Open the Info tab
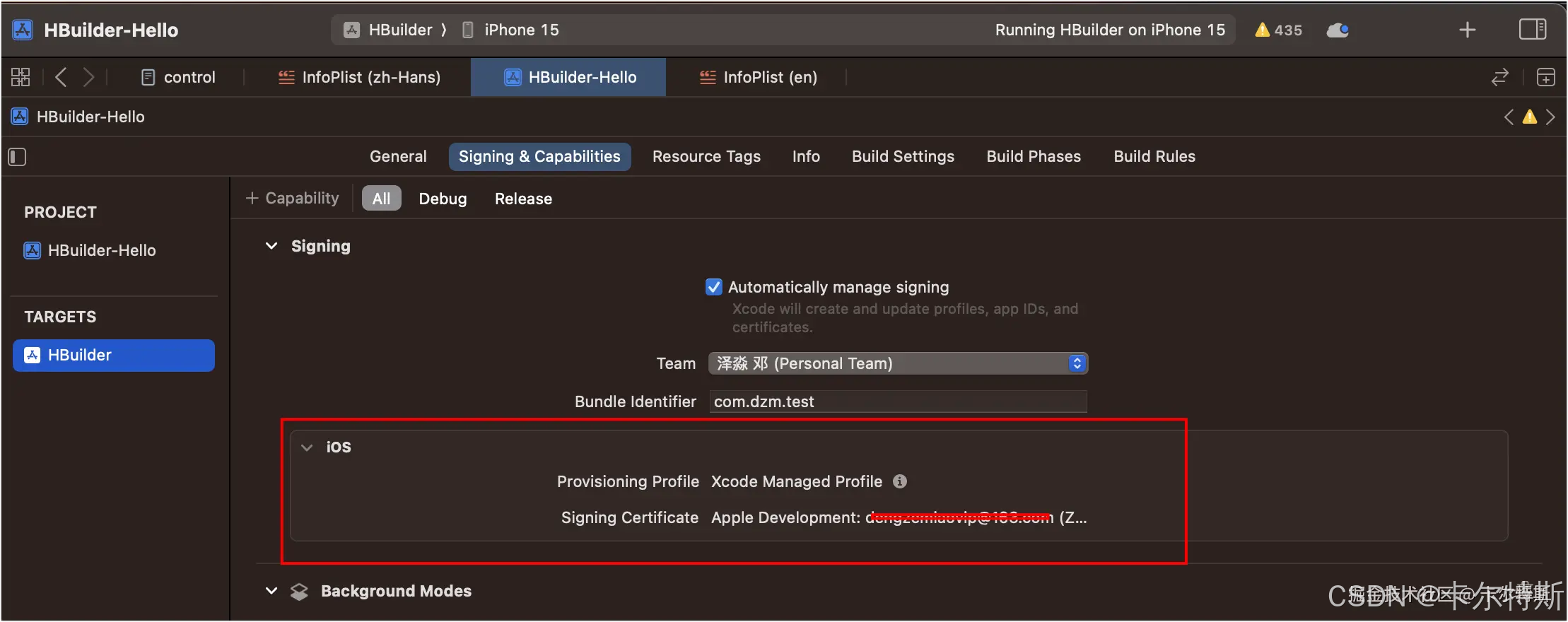 pos(806,156)
